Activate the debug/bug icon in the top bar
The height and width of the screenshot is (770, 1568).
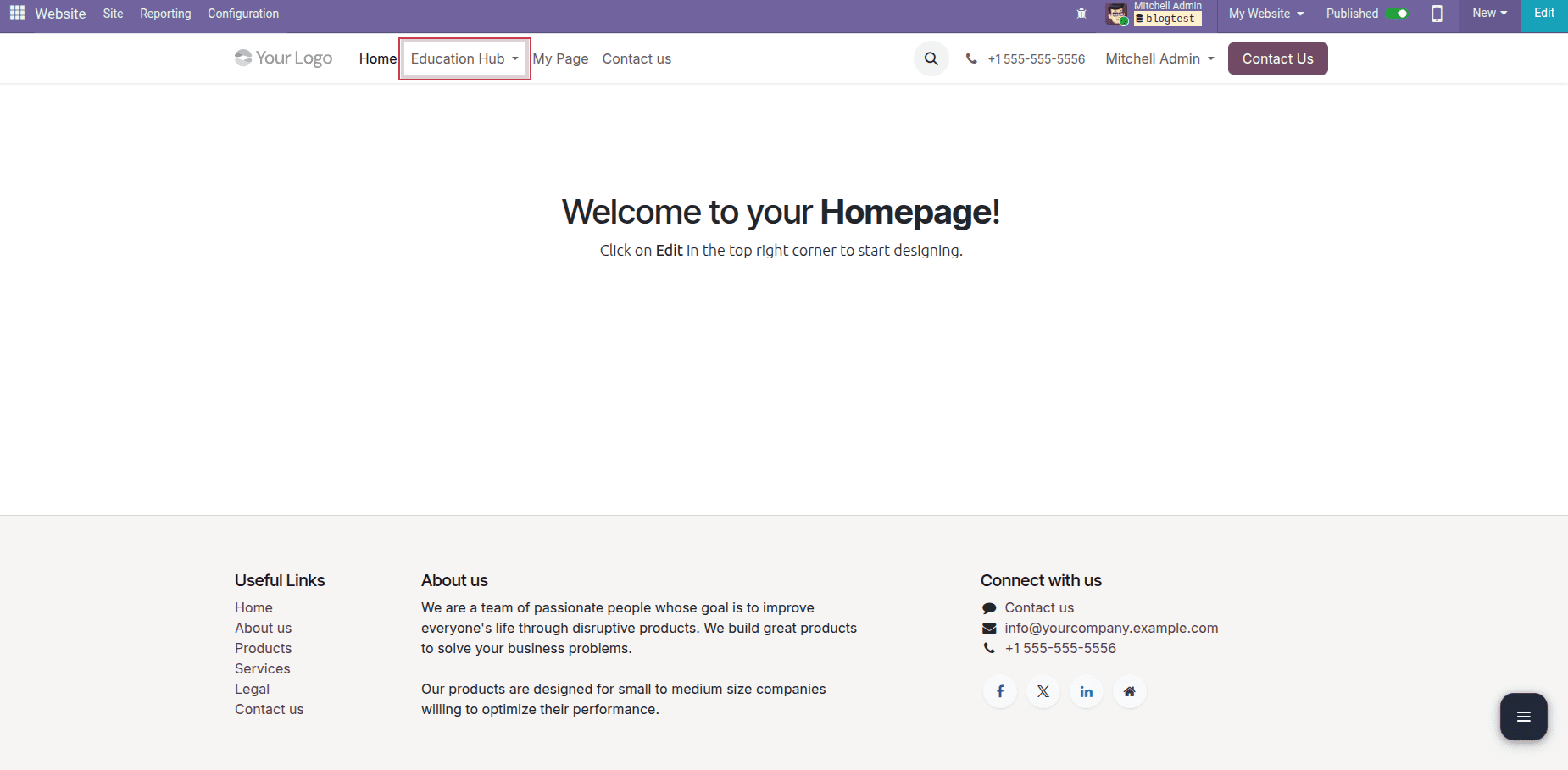[1081, 13]
